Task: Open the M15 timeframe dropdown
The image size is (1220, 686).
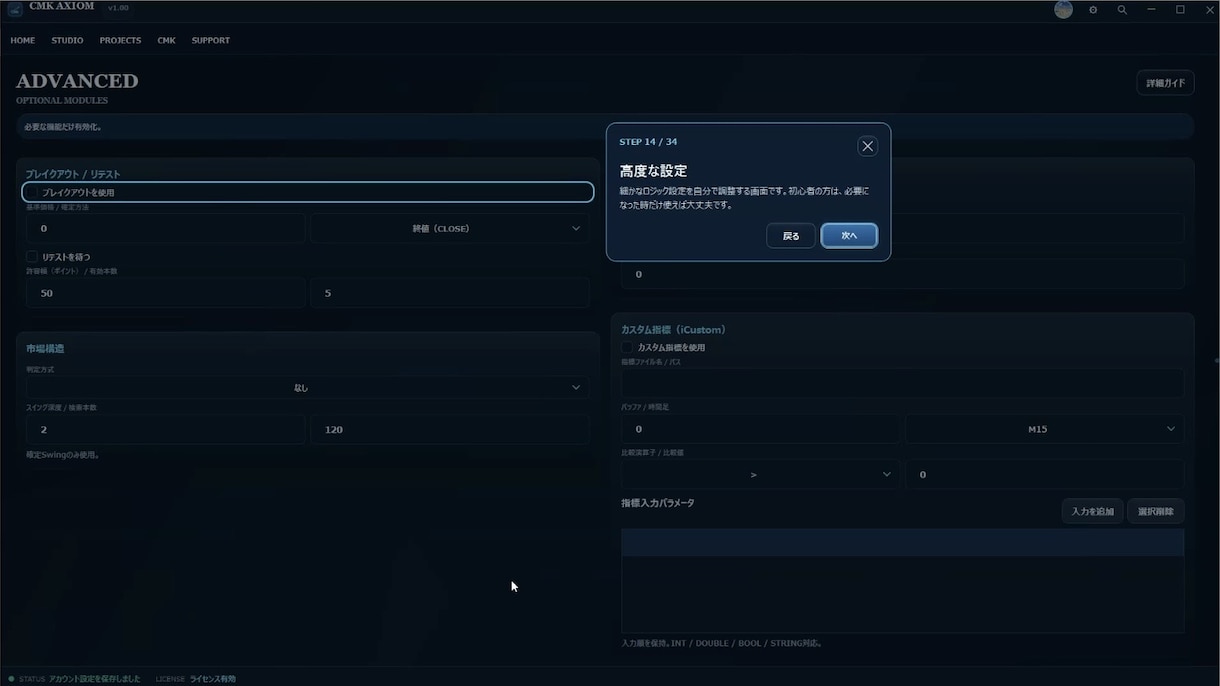Action: pyautogui.click(x=1045, y=429)
